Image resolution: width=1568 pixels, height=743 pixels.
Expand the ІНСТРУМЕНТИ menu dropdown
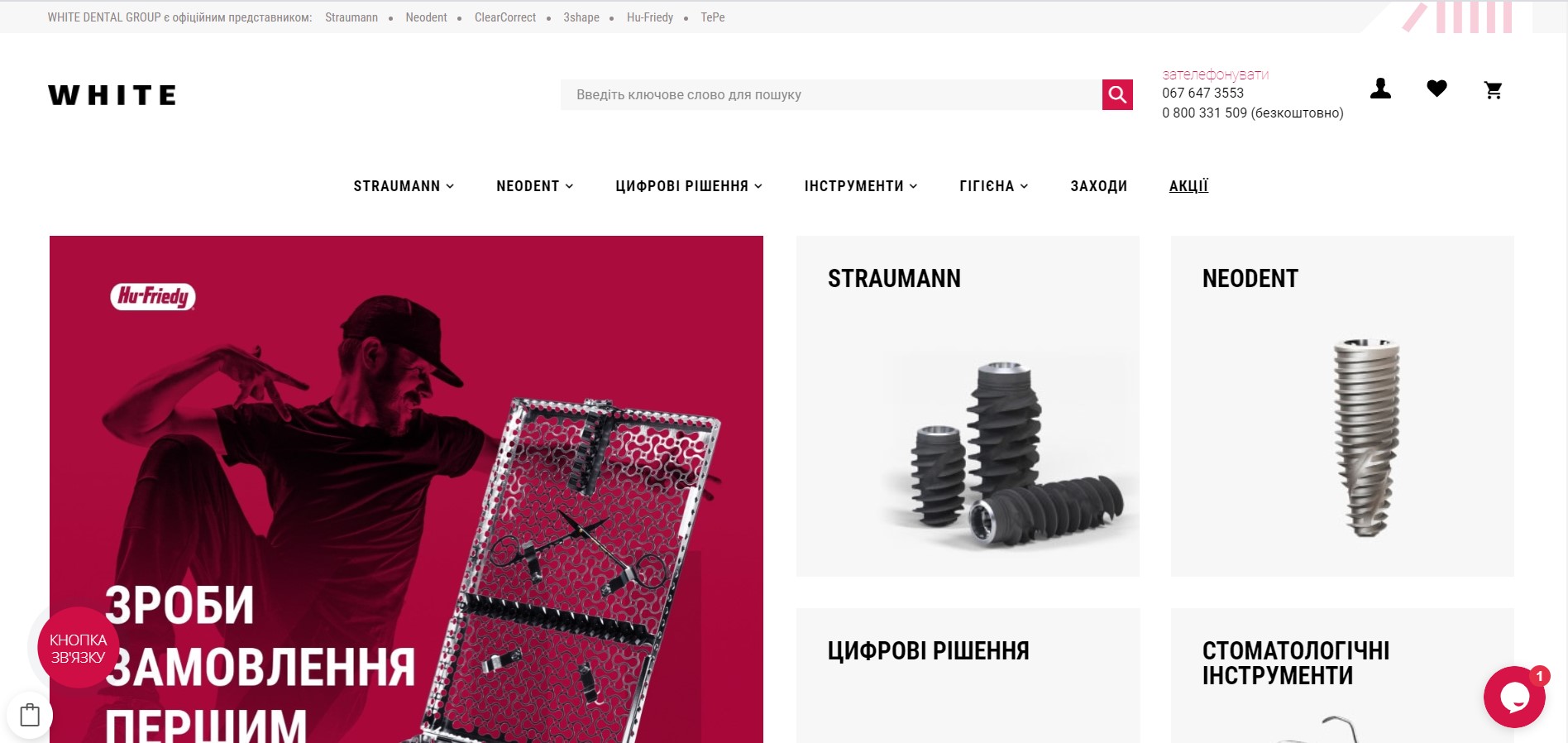tap(861, 186)
